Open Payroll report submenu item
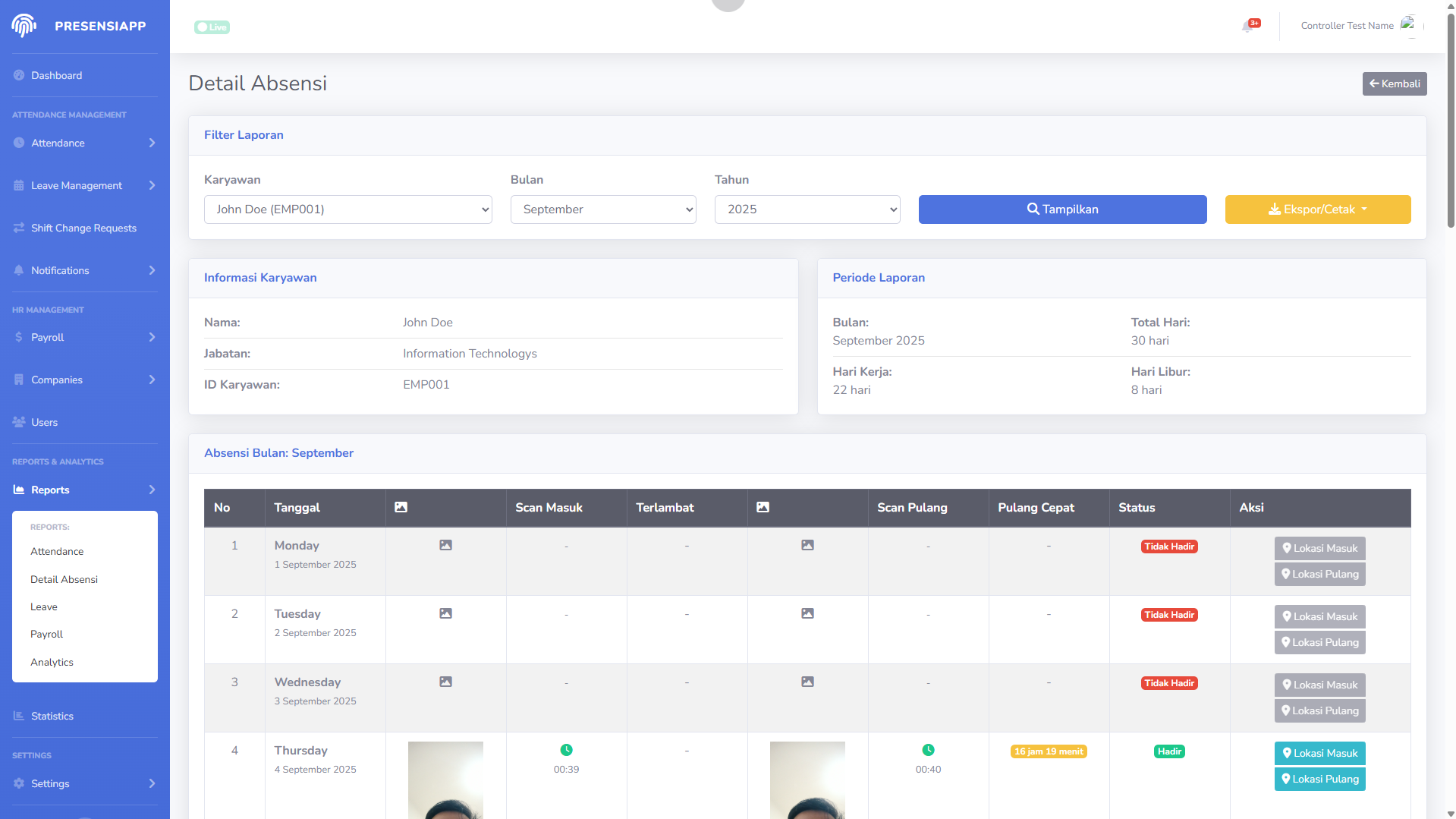The image size is (1456, 819). (46, 634)
